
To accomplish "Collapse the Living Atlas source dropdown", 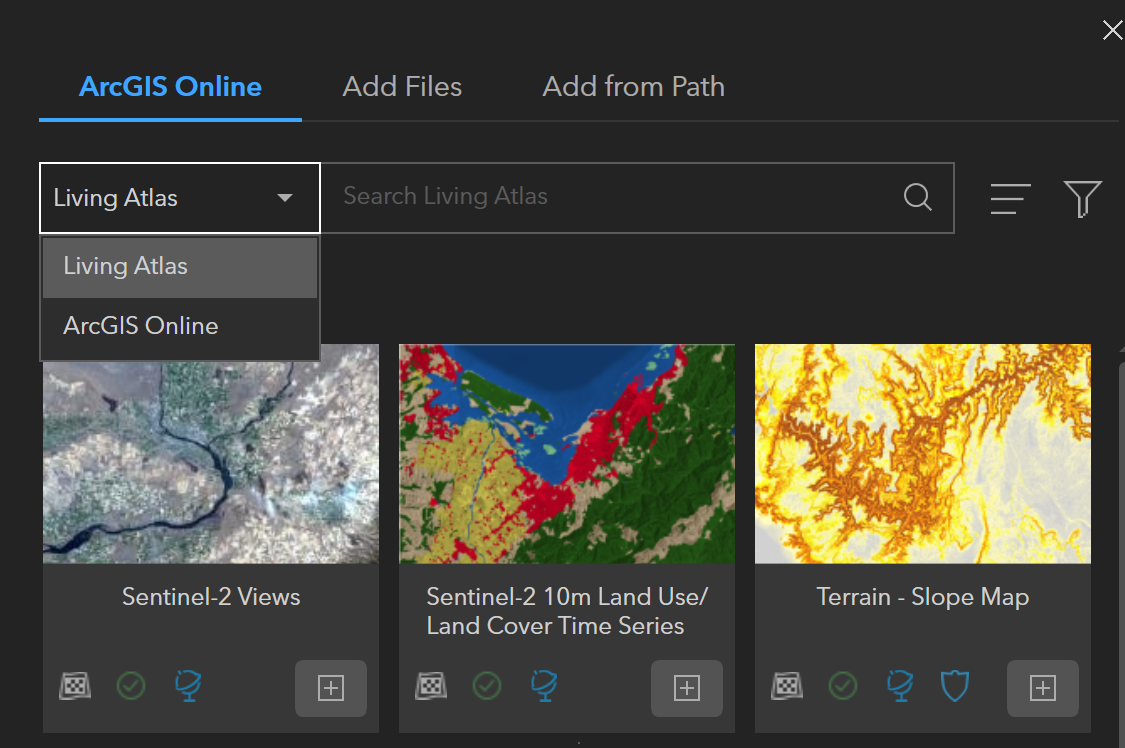I will click(179, 198).
